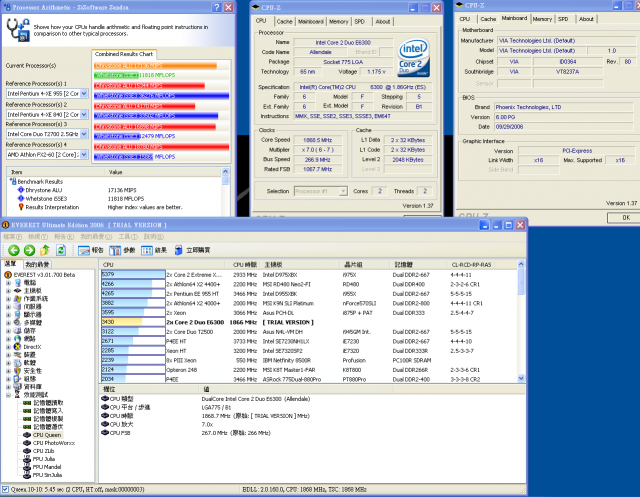640x497 pixels.
Task: Select the 主機板 motherboard node icon in tree
Action: coord(18,291)
